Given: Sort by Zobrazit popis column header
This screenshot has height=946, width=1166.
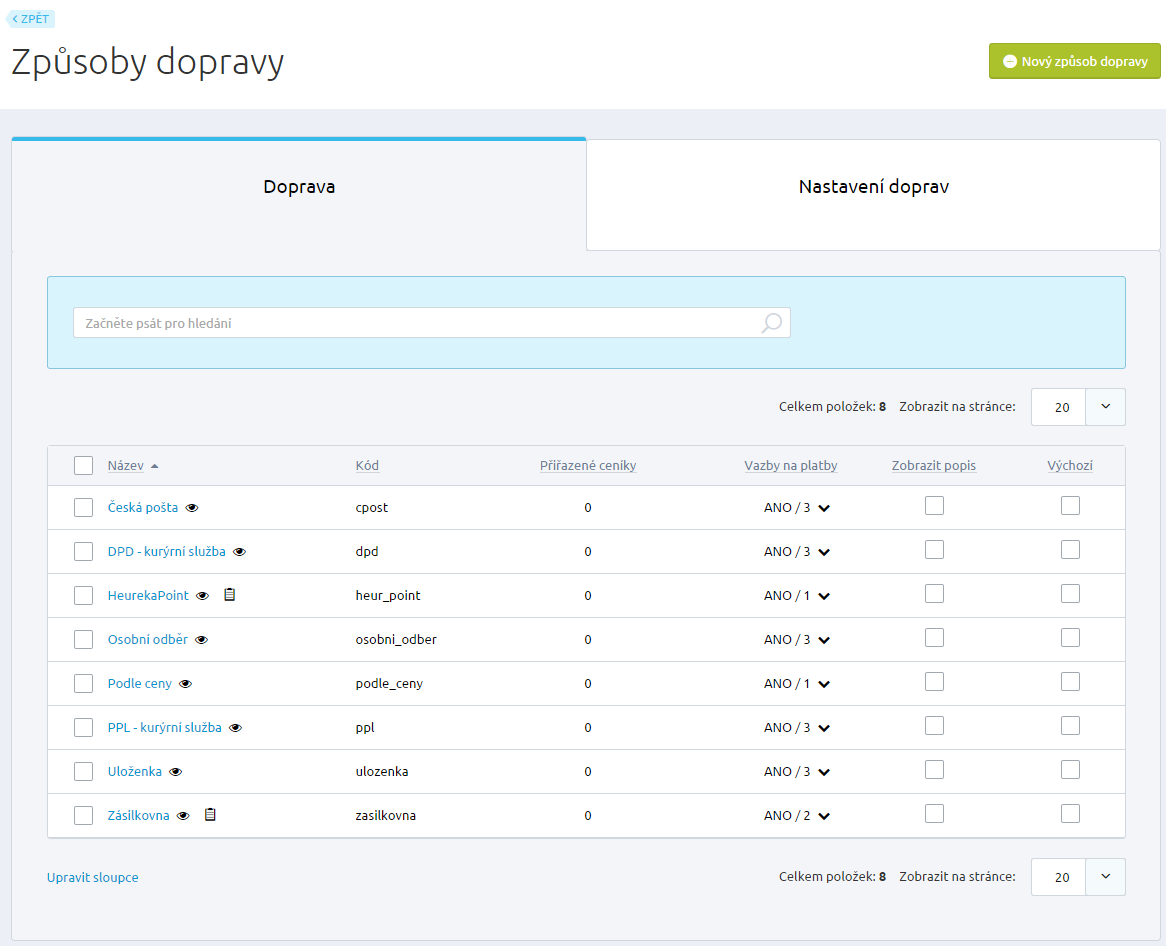Looking at the screenshot, I should [x=933, y=466].
